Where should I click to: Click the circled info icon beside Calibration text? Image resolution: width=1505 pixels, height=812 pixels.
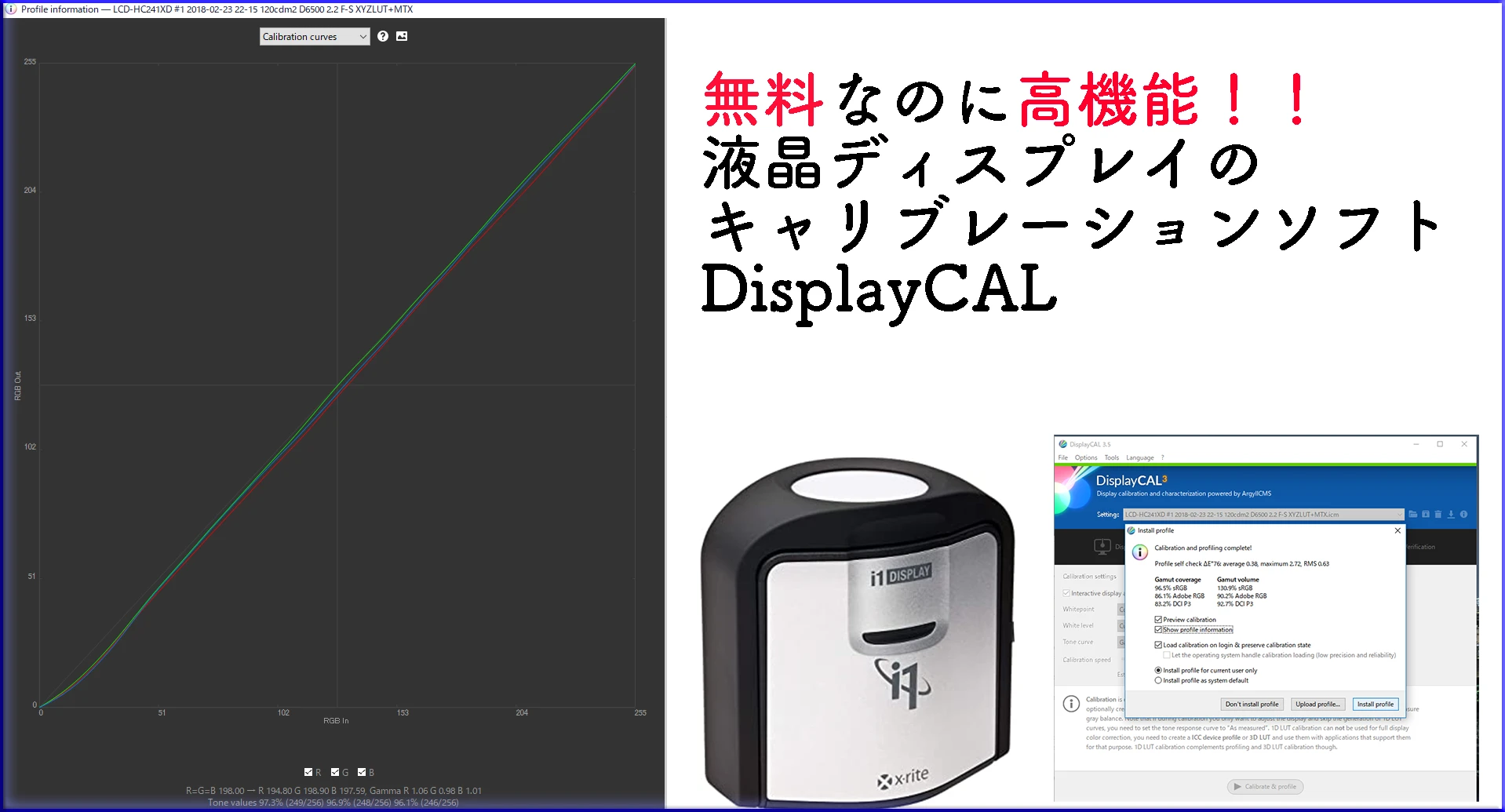[x=1071, y=704]
